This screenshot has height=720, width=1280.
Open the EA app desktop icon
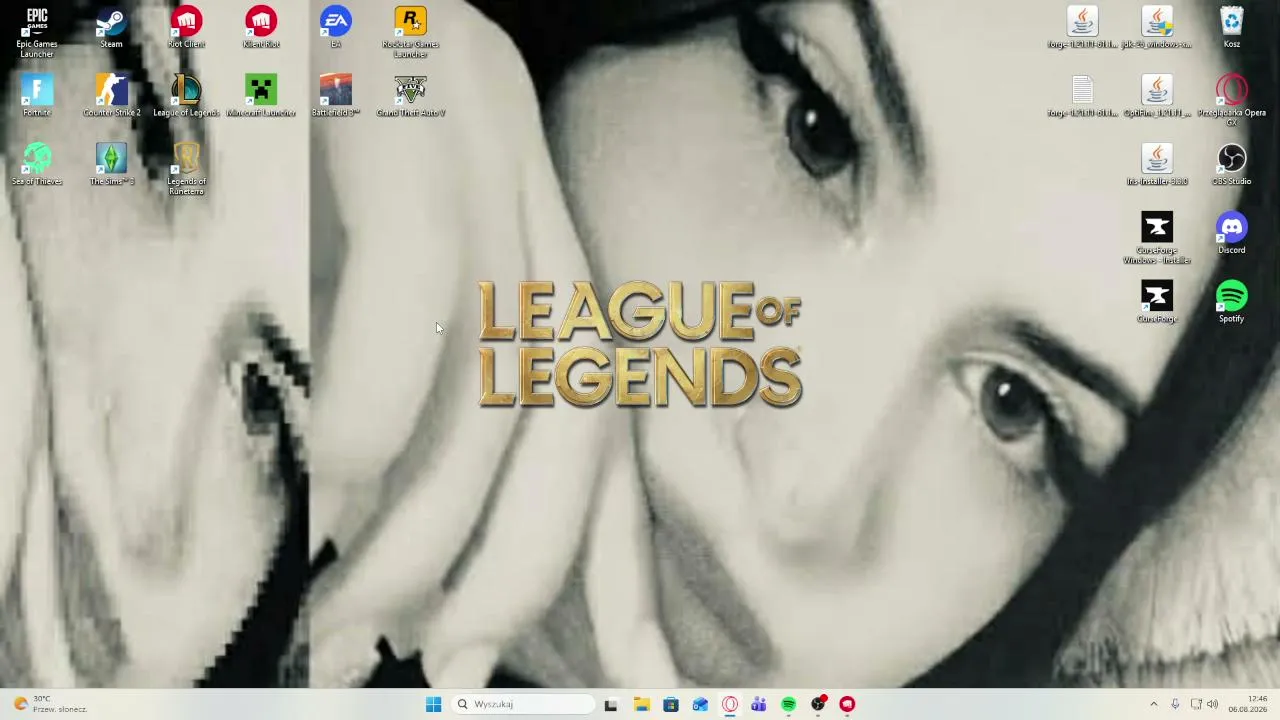(336, 28)
